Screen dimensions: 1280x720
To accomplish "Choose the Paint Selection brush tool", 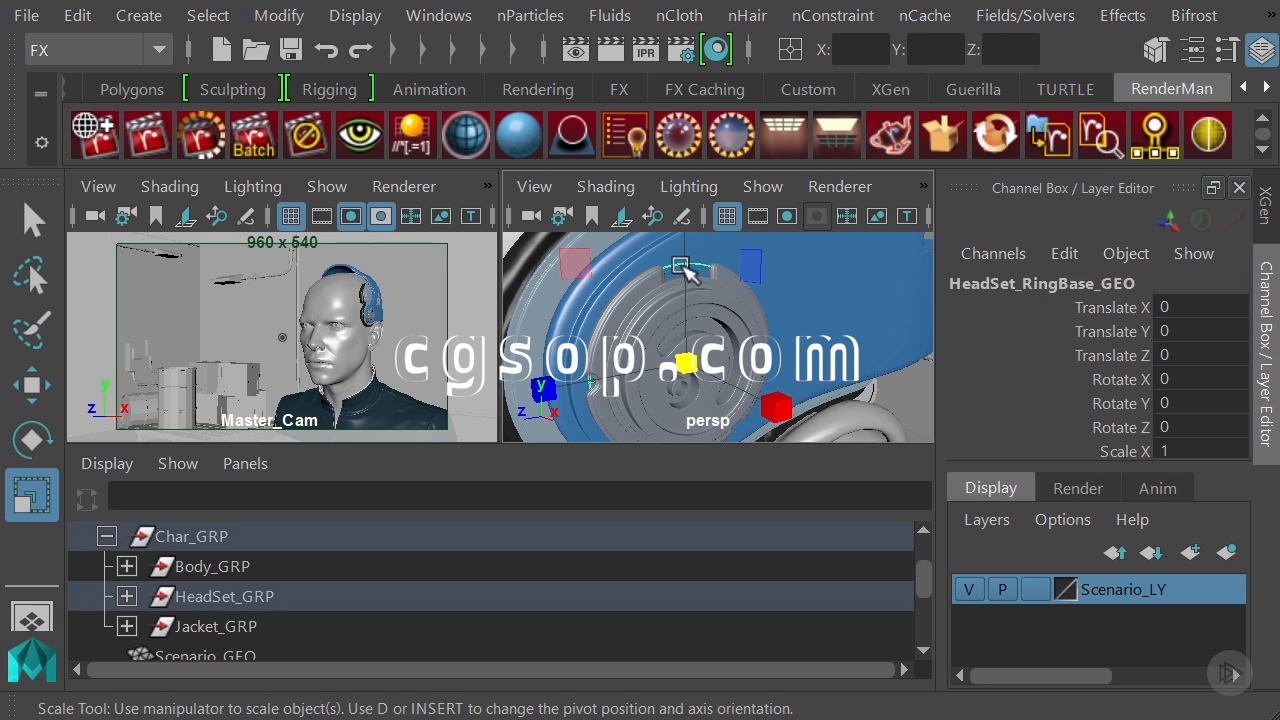I will [32, 330].
